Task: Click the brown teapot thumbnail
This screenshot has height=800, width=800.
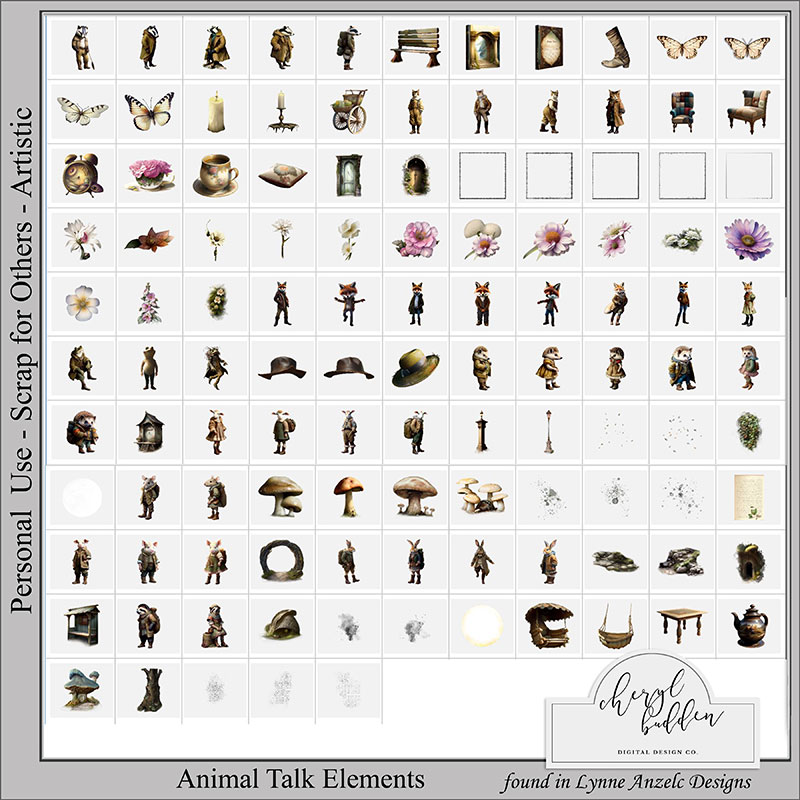Action: click(748, 625)
